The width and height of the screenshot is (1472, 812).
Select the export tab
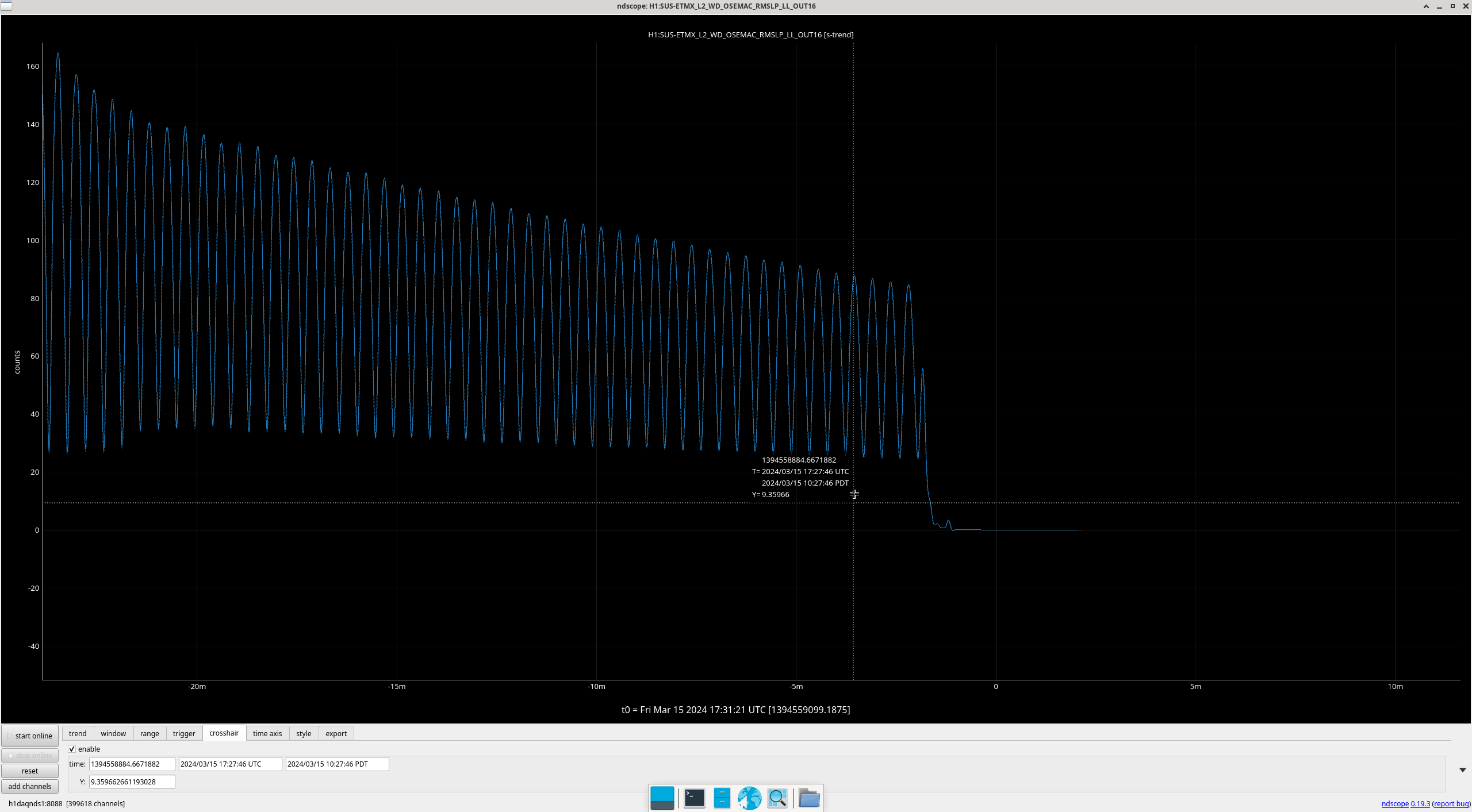tap(336, 733)
